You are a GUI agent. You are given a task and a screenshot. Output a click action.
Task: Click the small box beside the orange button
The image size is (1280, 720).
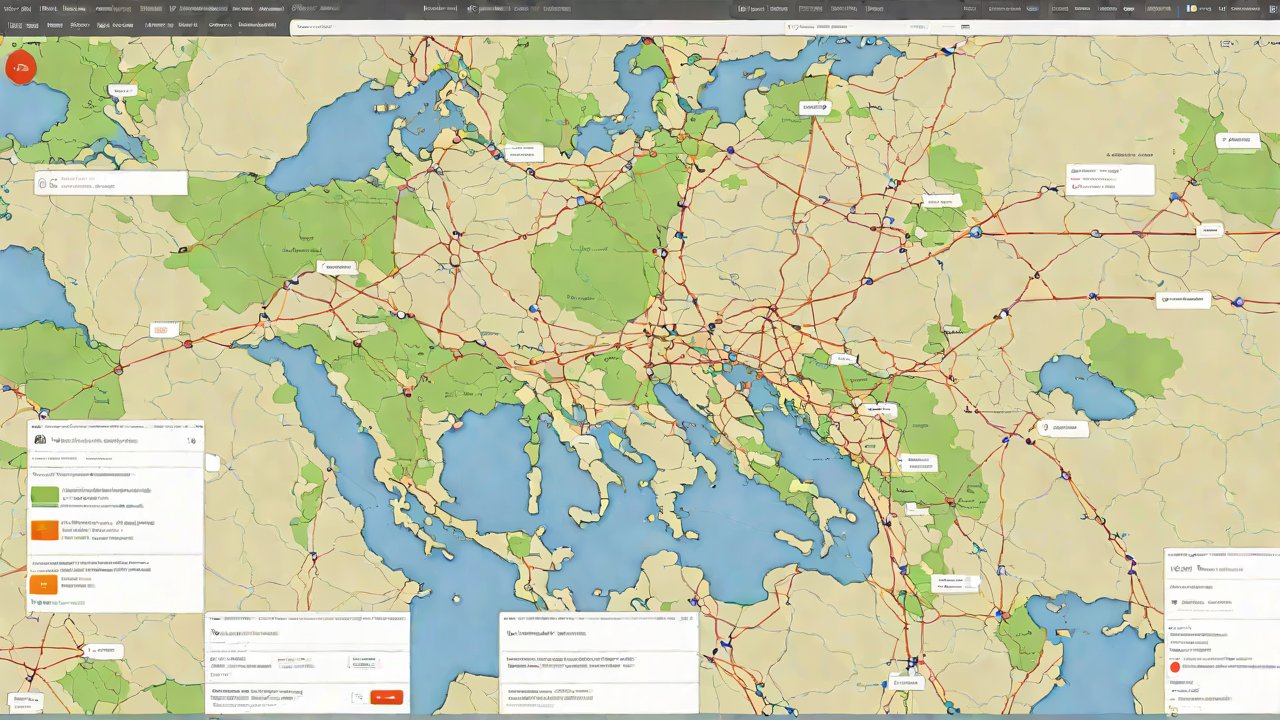(358, 697)
